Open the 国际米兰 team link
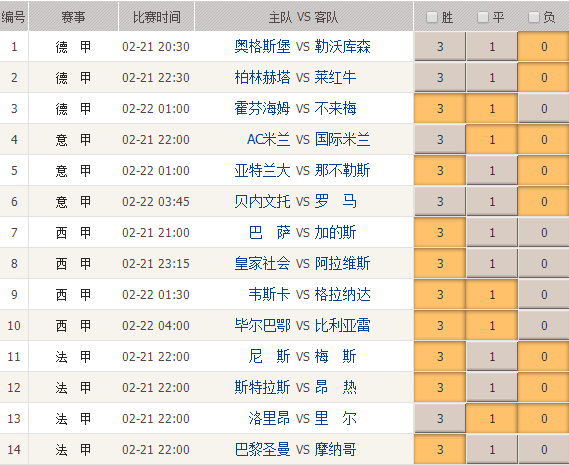 click(343, 139)
